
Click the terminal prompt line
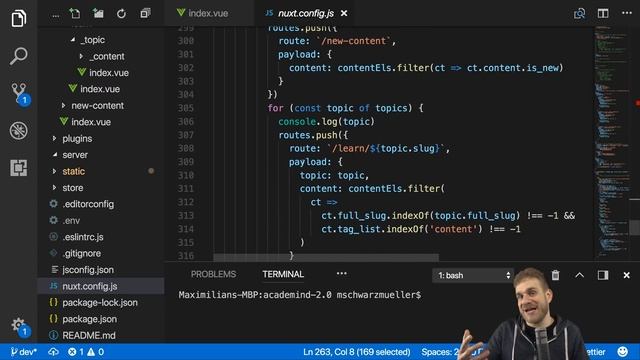[x=300, y=295]
